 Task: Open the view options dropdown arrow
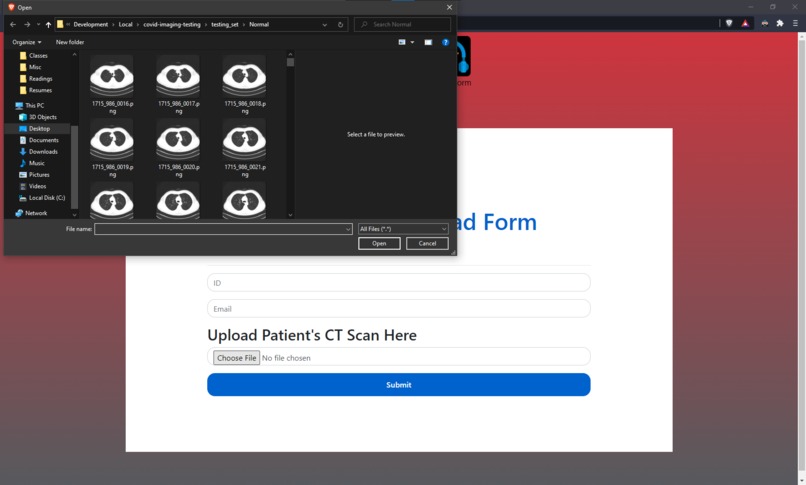pyautogui.click(x=412, y=42)
